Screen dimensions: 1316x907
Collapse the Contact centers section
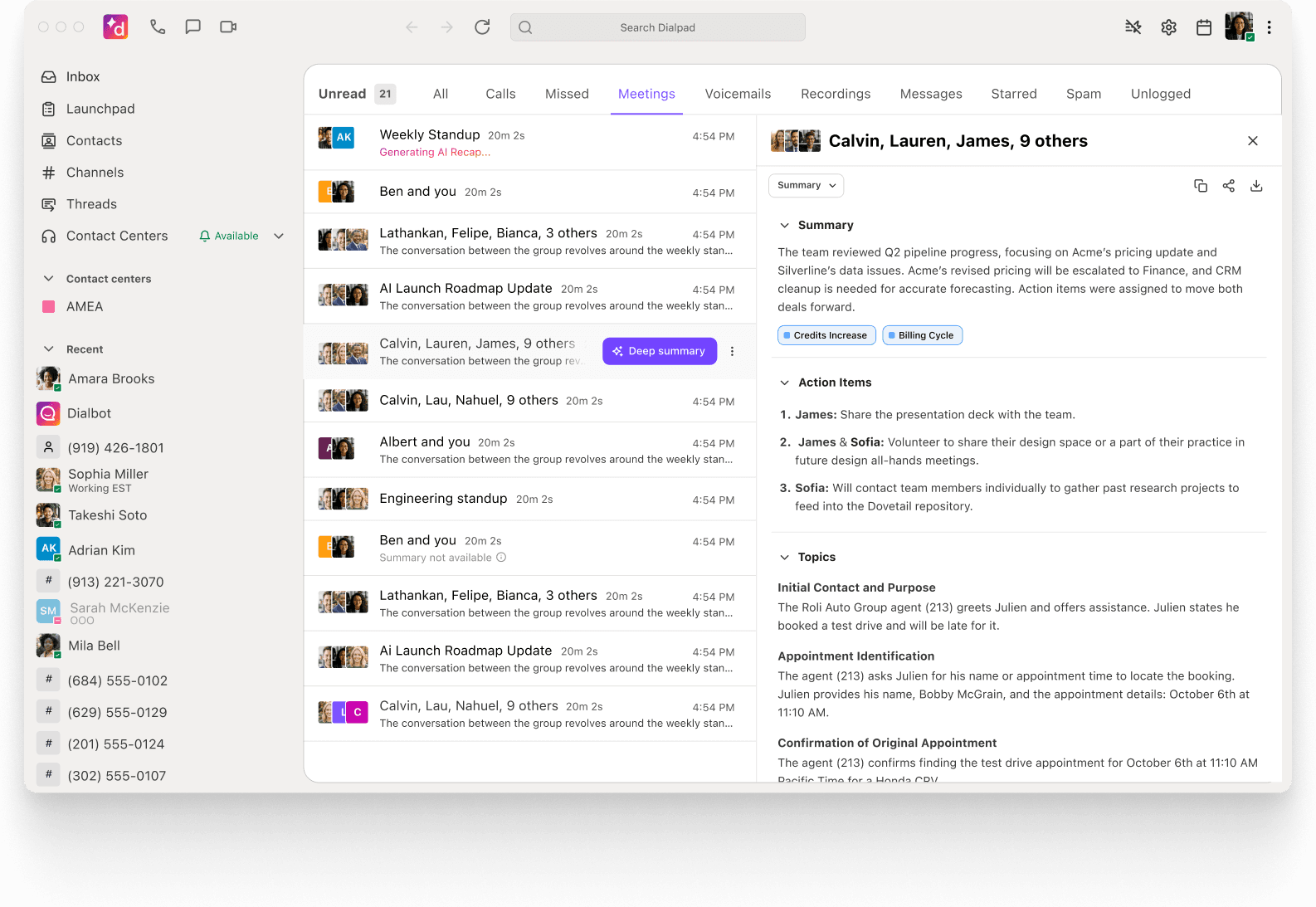(x=49, y=279)
